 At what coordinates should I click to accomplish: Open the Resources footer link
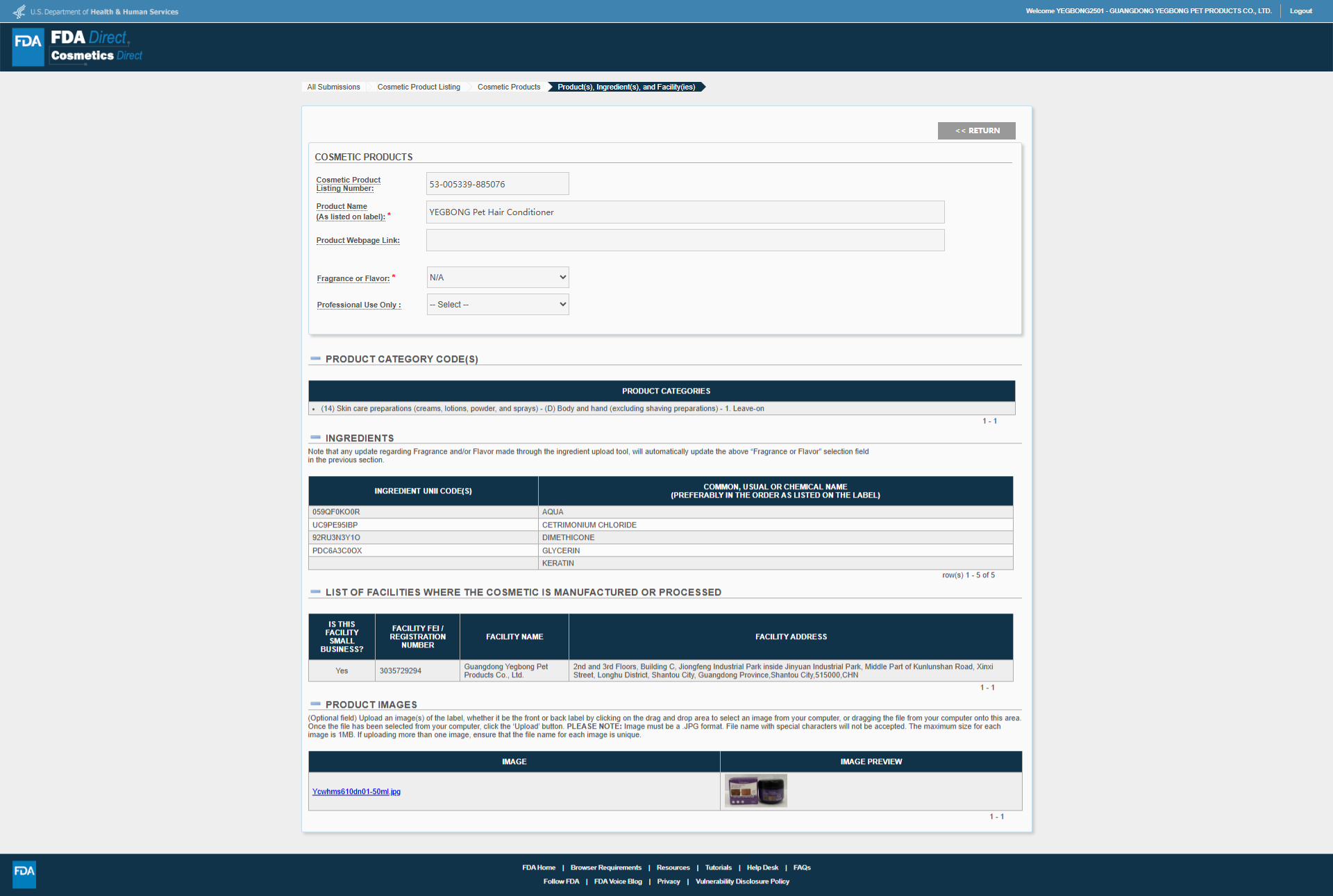673,868
